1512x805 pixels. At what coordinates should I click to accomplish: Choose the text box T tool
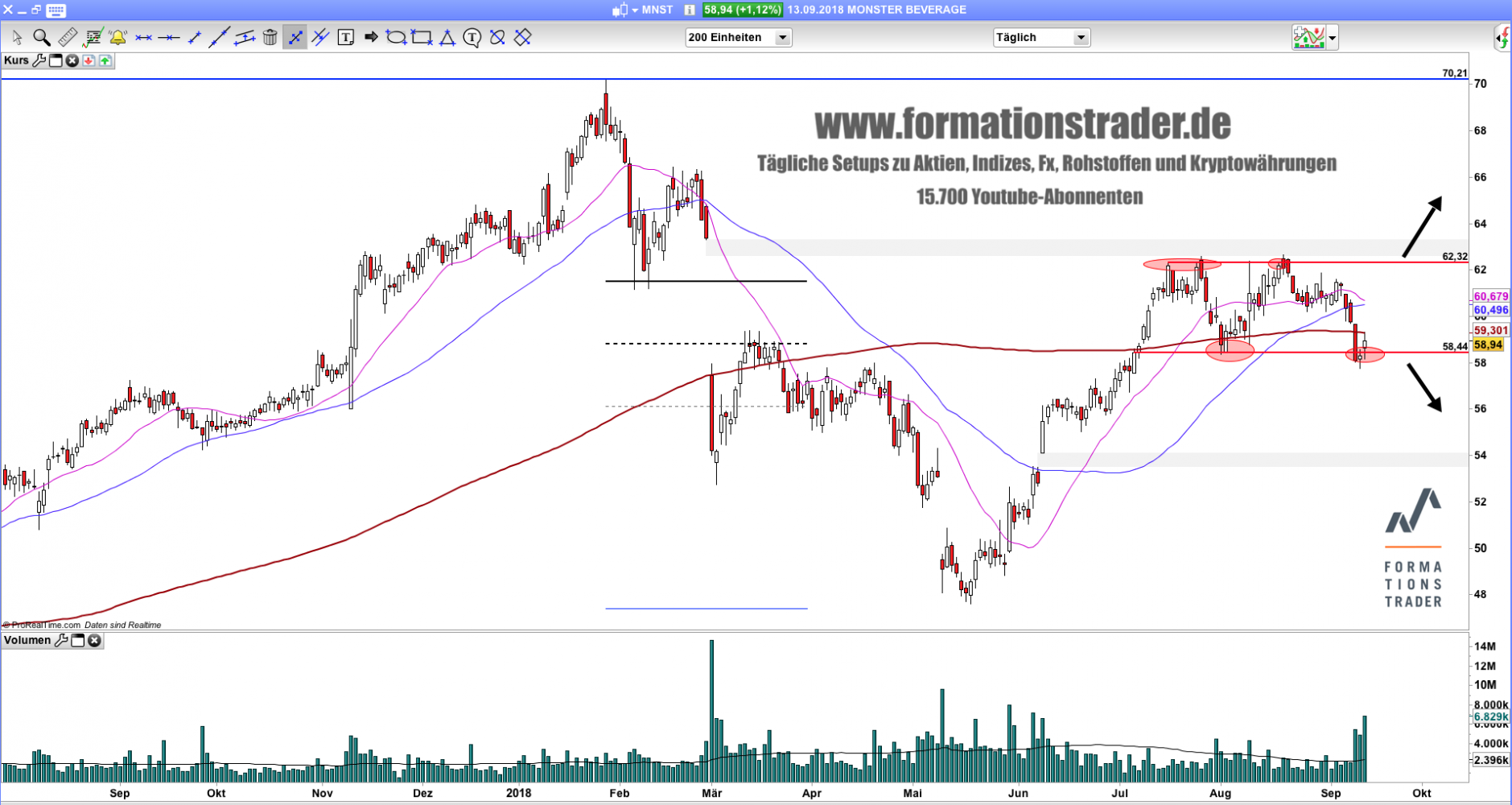click(346, 37)
